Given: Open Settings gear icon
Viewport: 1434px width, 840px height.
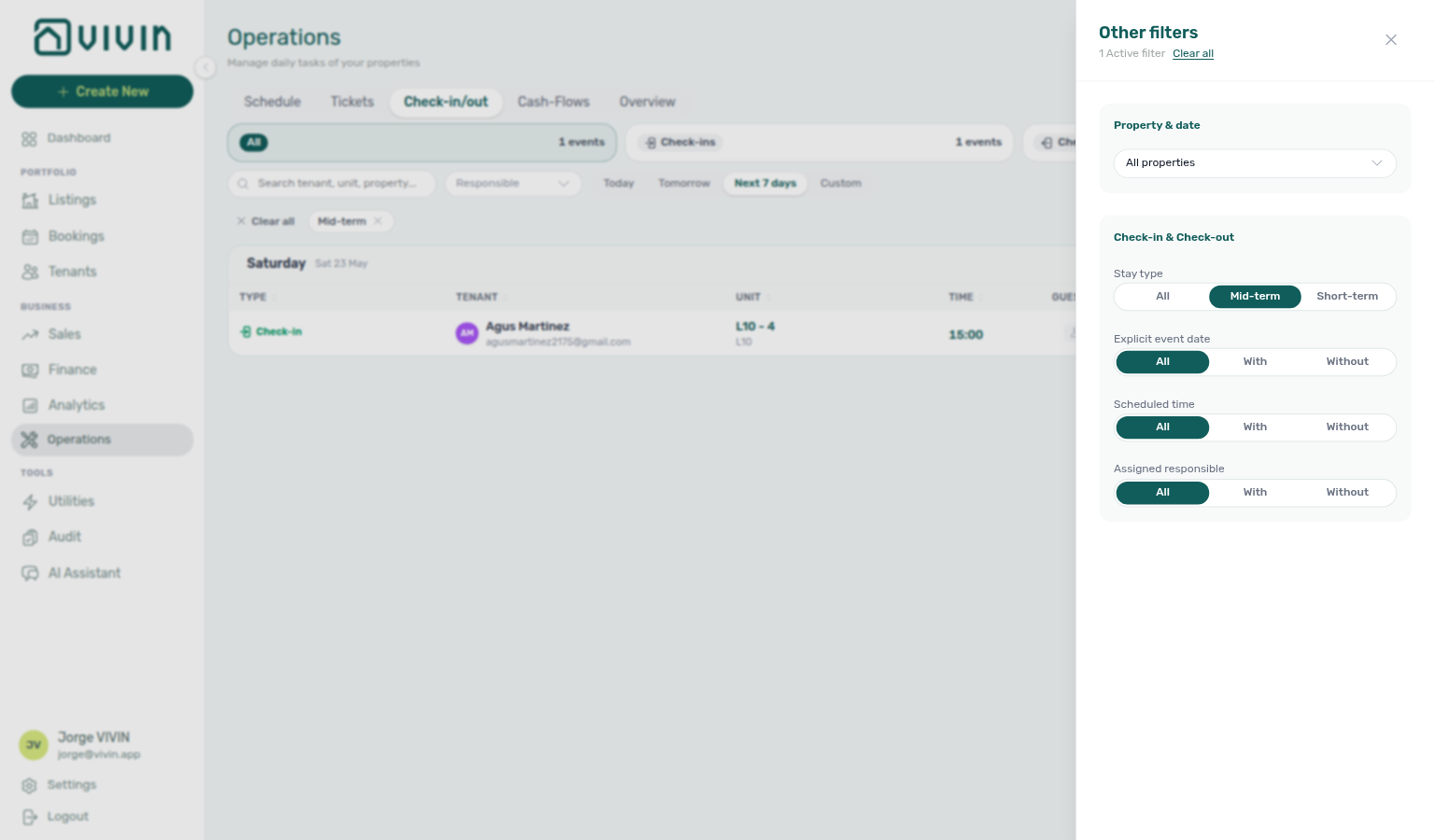Looking at the screenshot, I should pyautogui.click(x=29, y=786).
